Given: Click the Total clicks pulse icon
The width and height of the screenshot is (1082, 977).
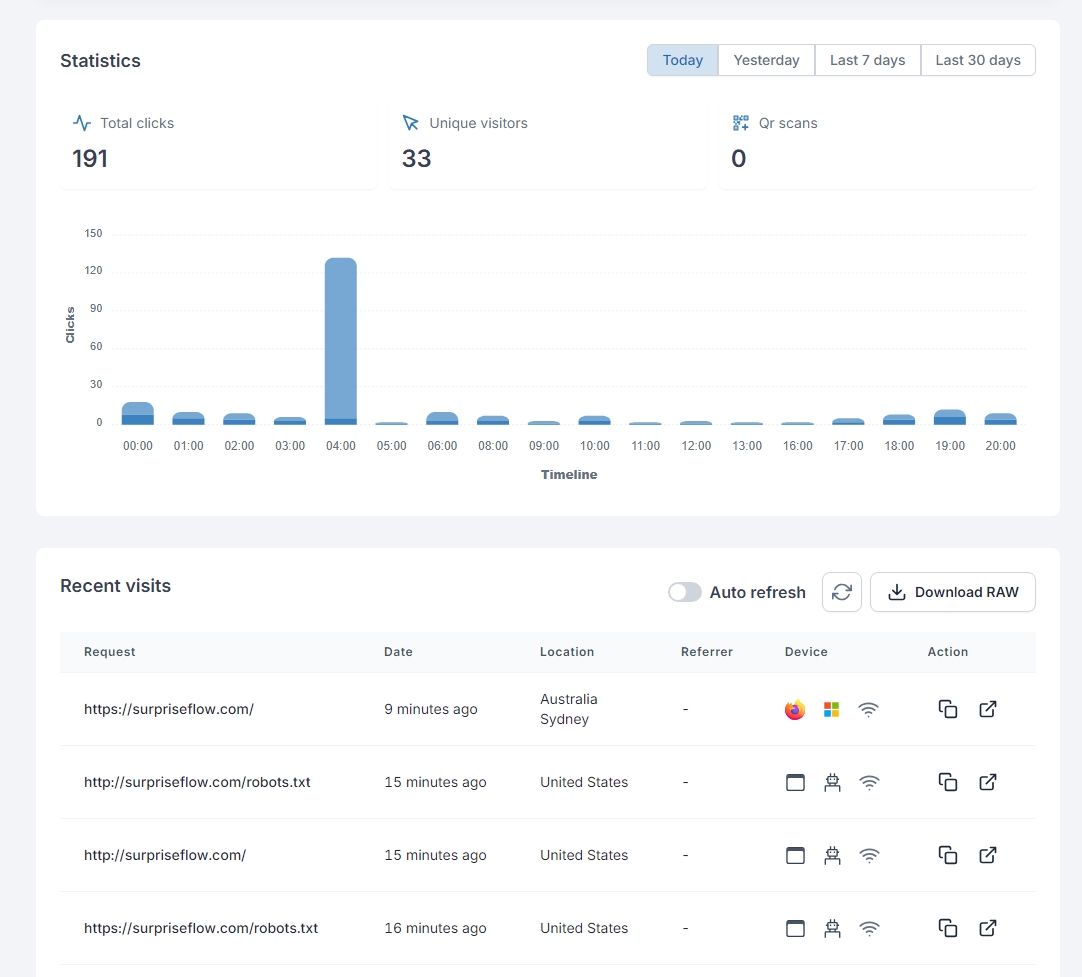Looking at the screenshot, I should point(82,123).
